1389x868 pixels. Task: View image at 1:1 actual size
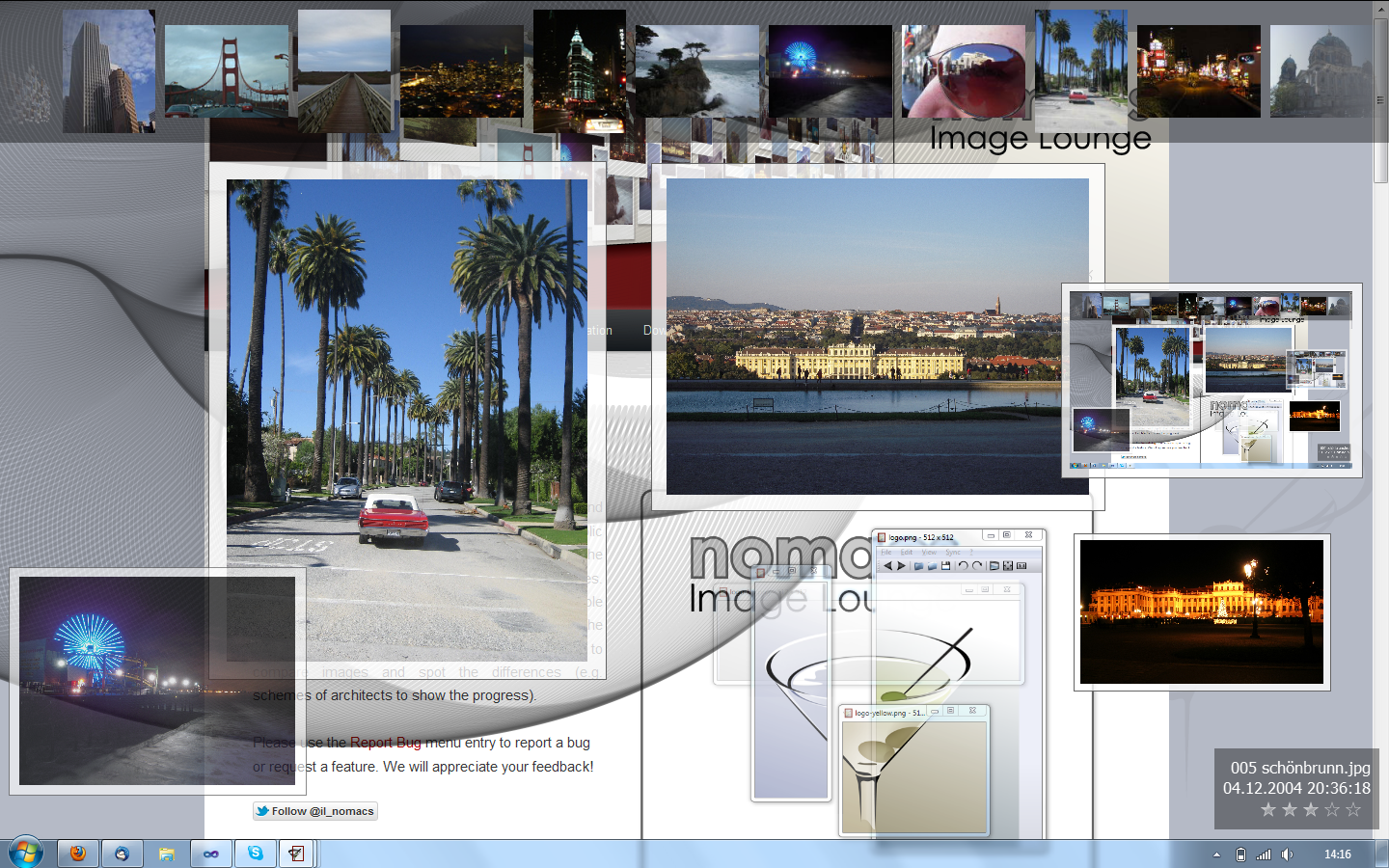coord(1022,565)
